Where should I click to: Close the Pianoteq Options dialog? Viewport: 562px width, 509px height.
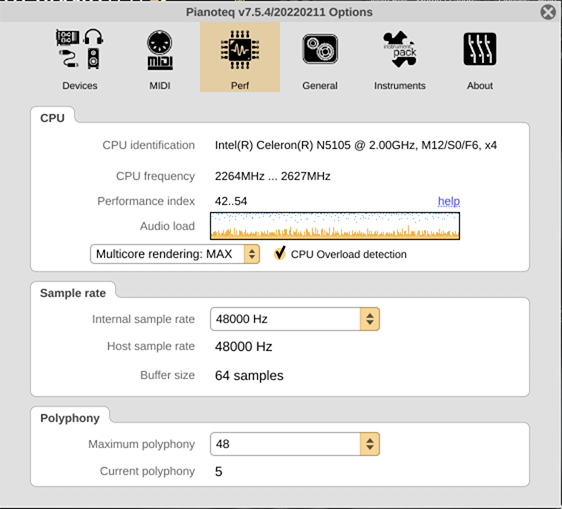(x=548, y=13)
